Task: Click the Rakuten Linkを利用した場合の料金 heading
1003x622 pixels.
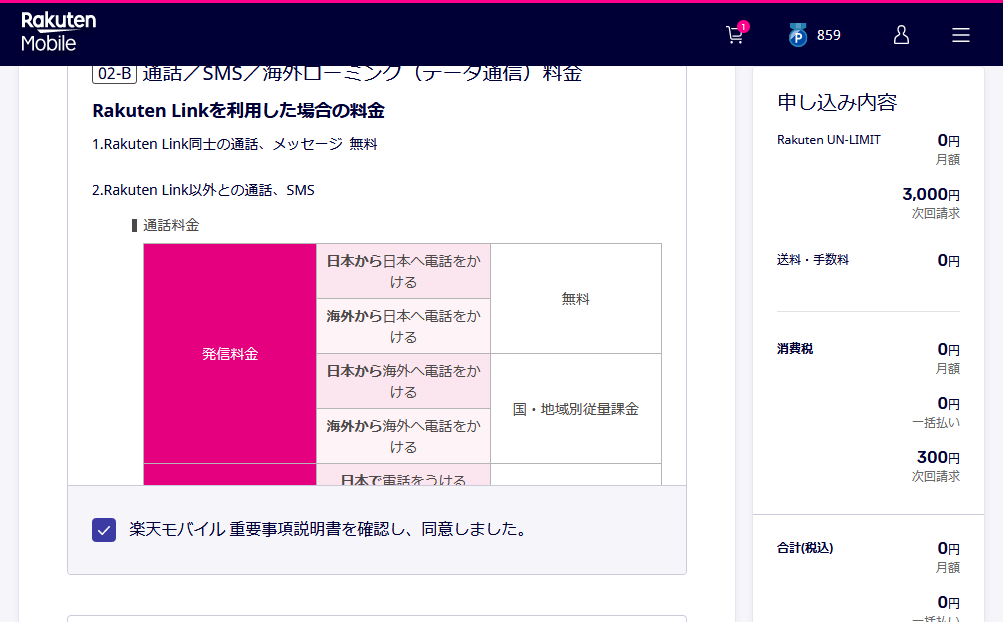Action: (x=238, y=111)
